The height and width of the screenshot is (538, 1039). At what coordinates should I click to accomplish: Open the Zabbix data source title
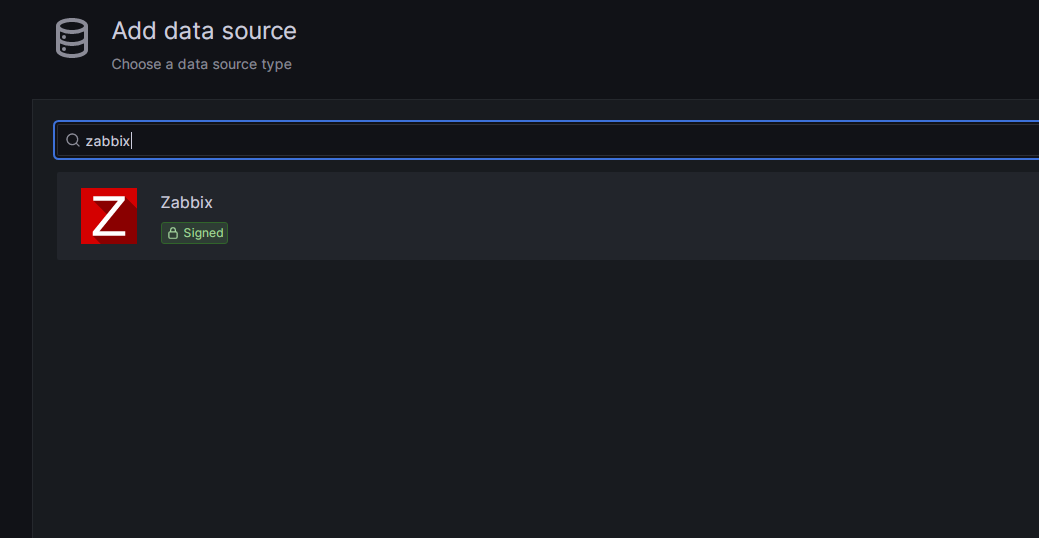coord(186,203)
